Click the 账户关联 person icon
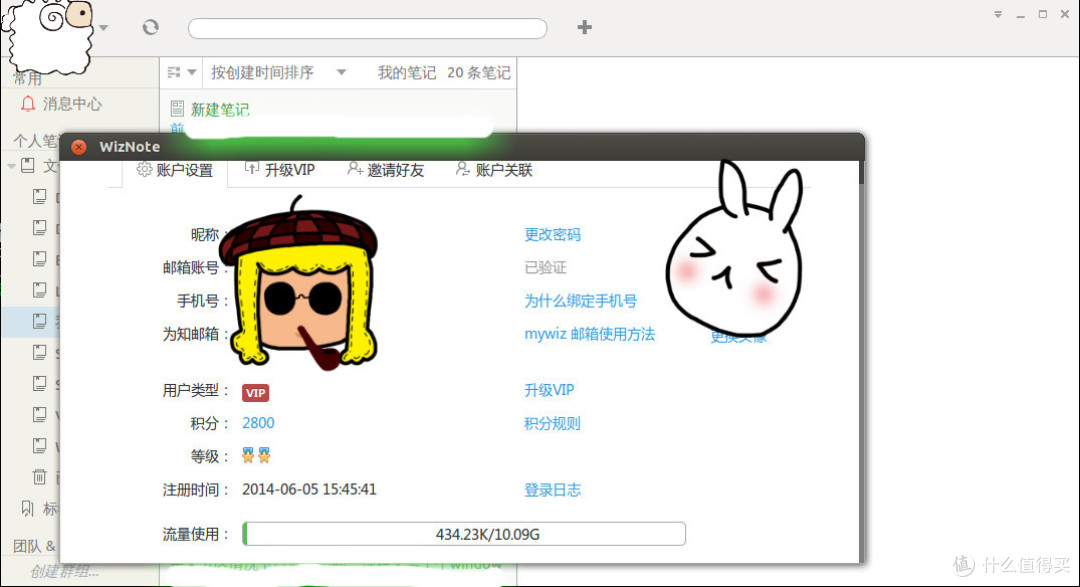Image resolution: width=1080 pixels, height=587 pixels. tap(463, 169)
